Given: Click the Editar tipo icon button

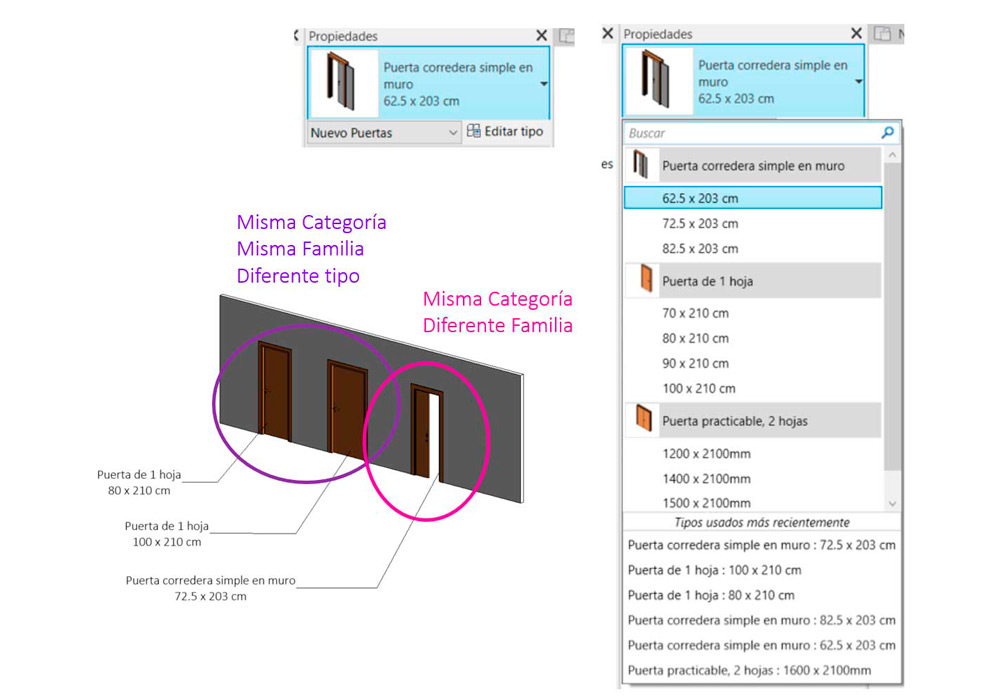Looking at the screenshot, I should 474,132.
